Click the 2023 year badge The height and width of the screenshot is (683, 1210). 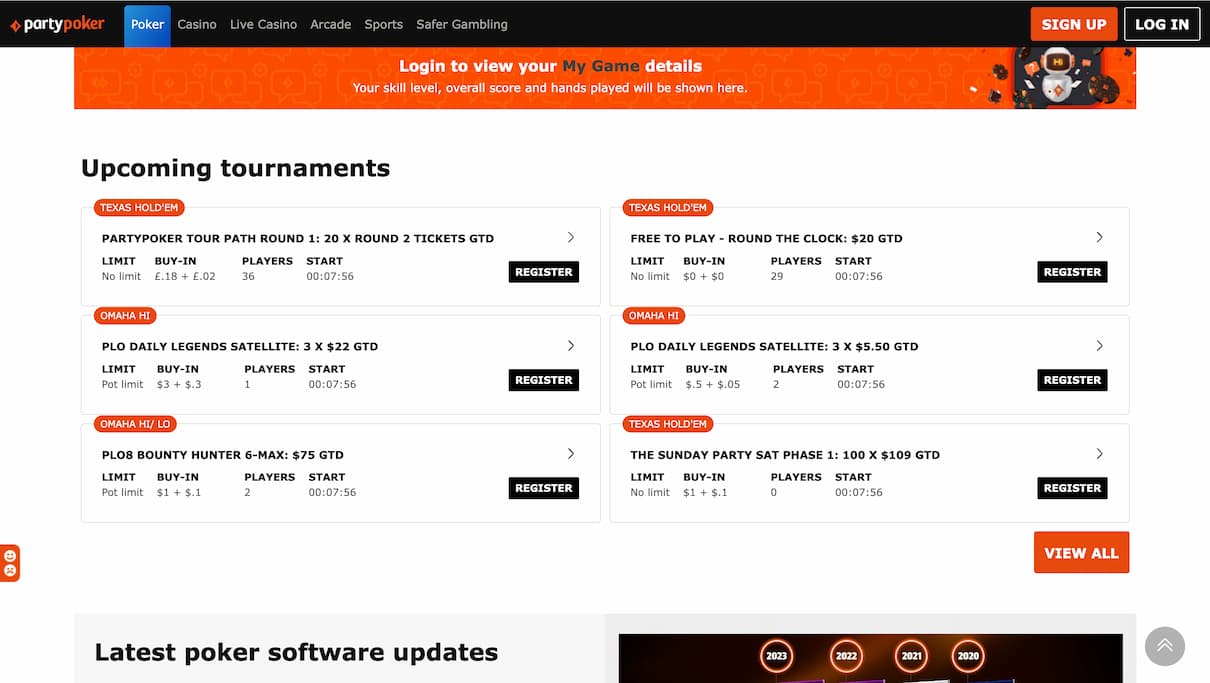point(776,656)
